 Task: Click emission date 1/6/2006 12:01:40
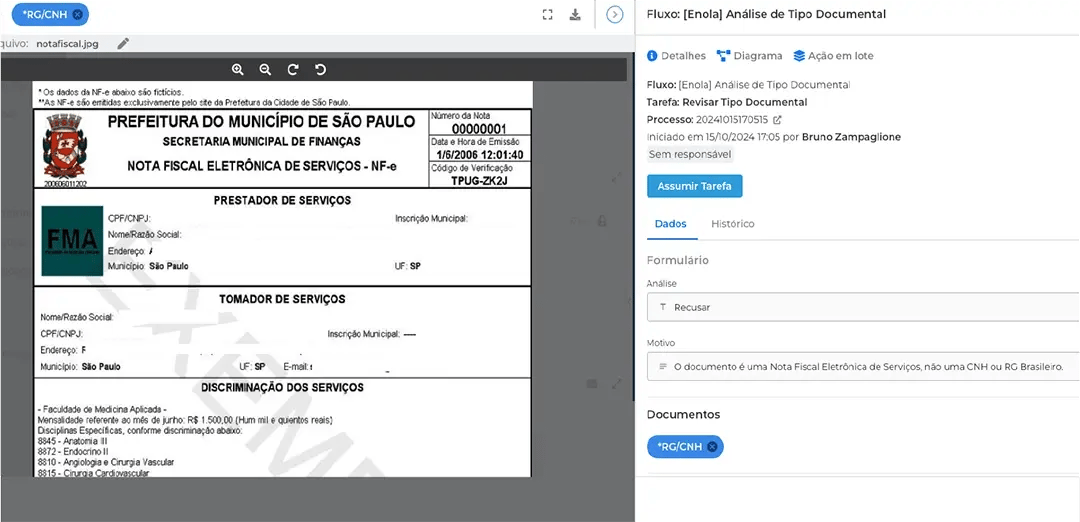(480, 154)
